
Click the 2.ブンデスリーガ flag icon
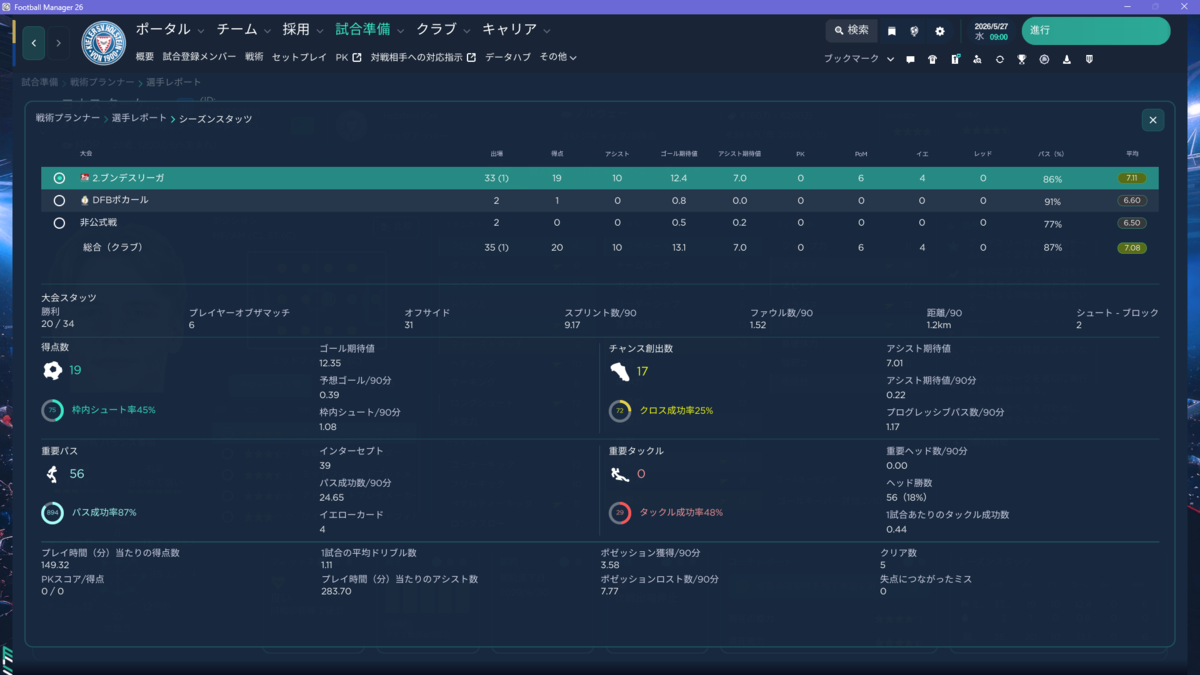click(85, 178)
